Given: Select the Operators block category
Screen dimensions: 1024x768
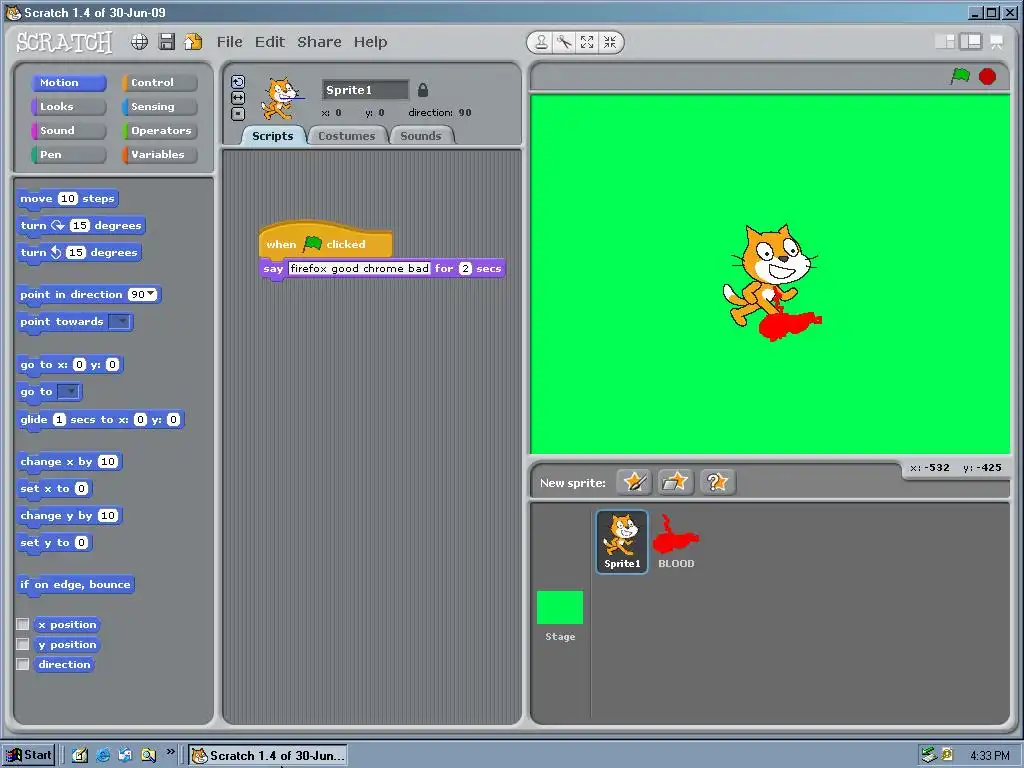Looking at the screenshot, I should pos(159,131).
